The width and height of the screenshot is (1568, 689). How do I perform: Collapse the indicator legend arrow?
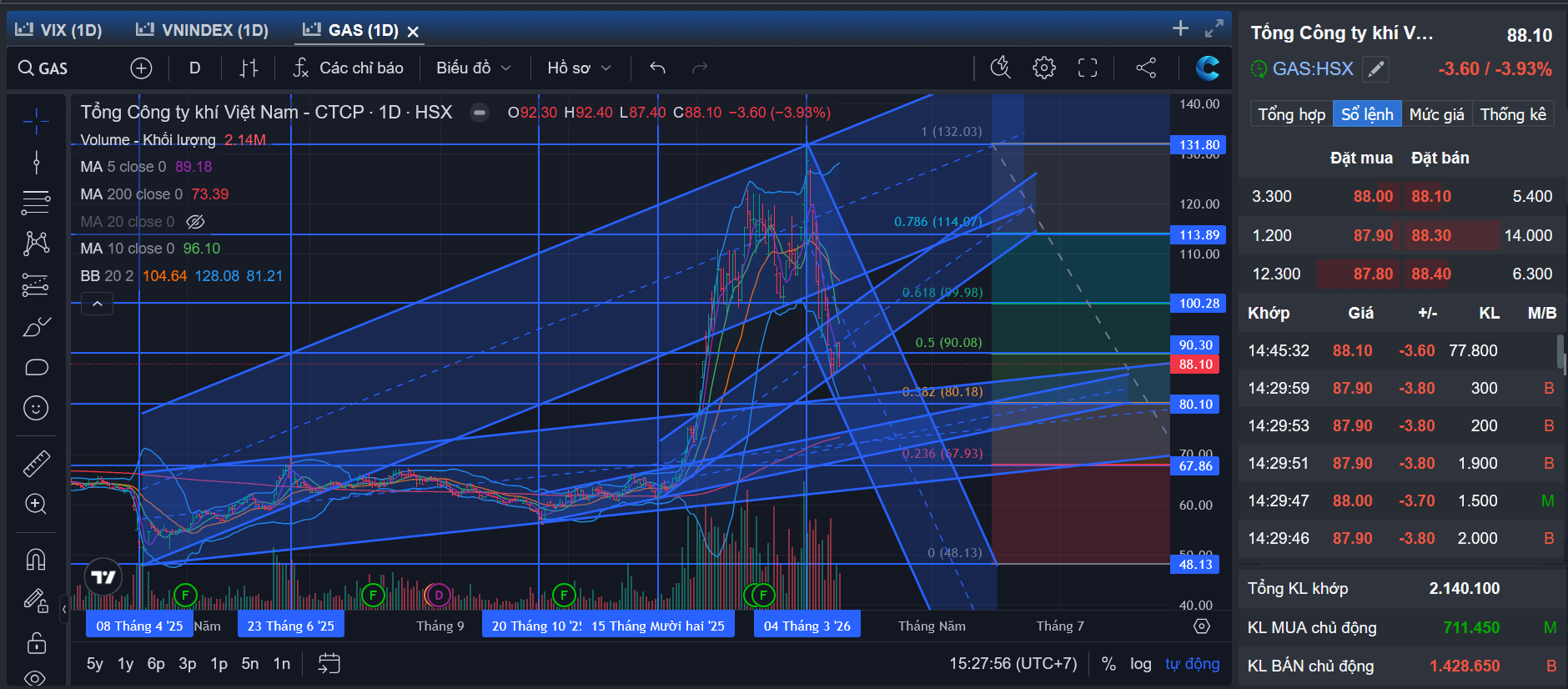(98, 304)
